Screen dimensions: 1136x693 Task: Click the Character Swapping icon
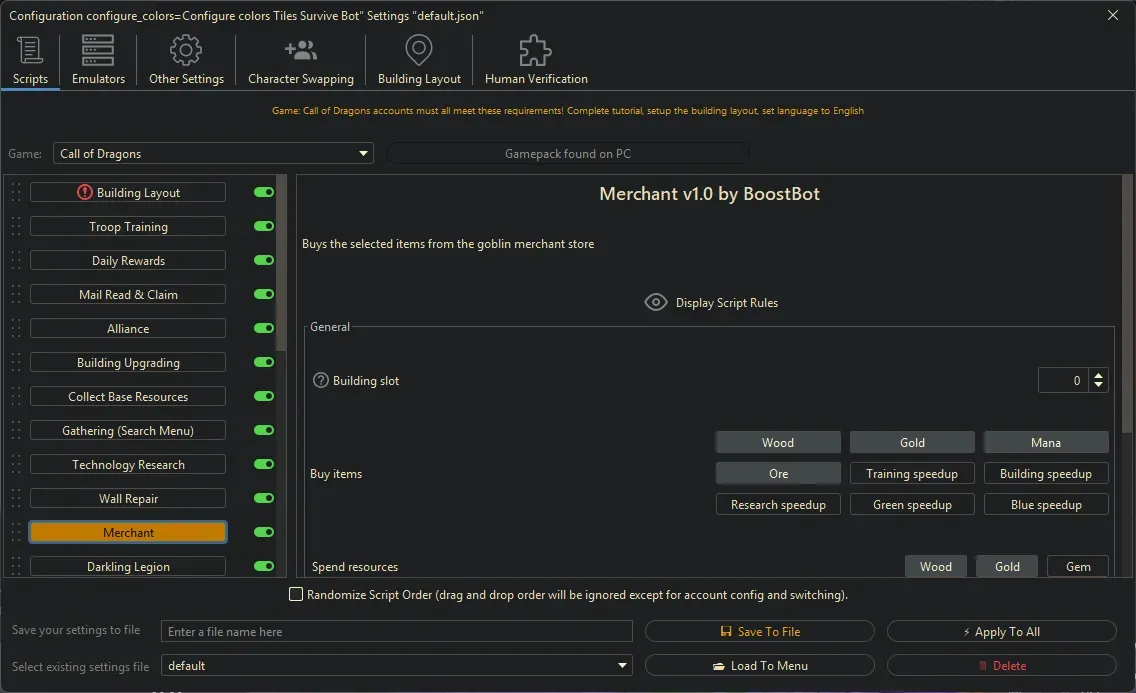click(300, 49)
